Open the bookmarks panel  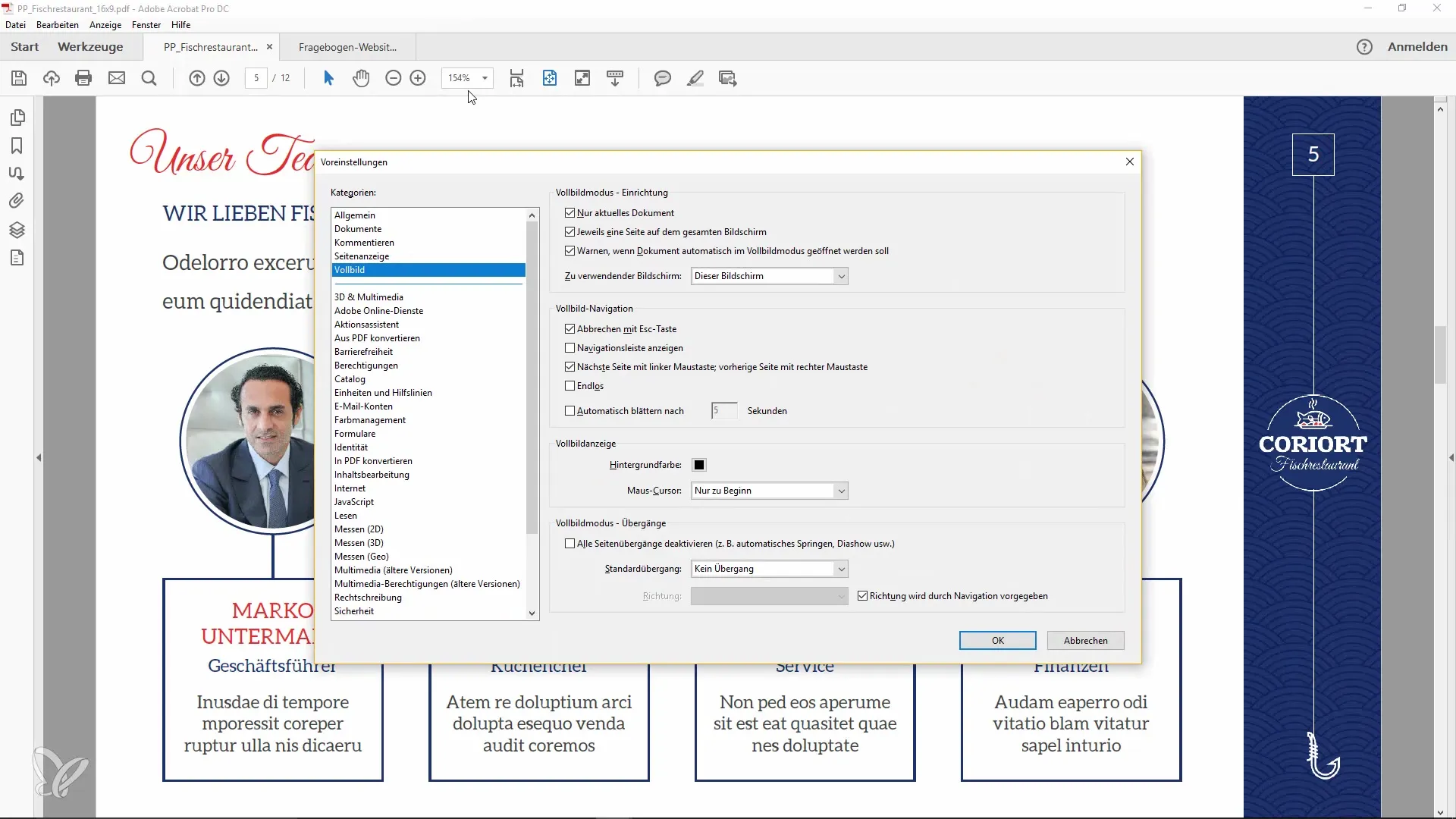click(17, 146)
